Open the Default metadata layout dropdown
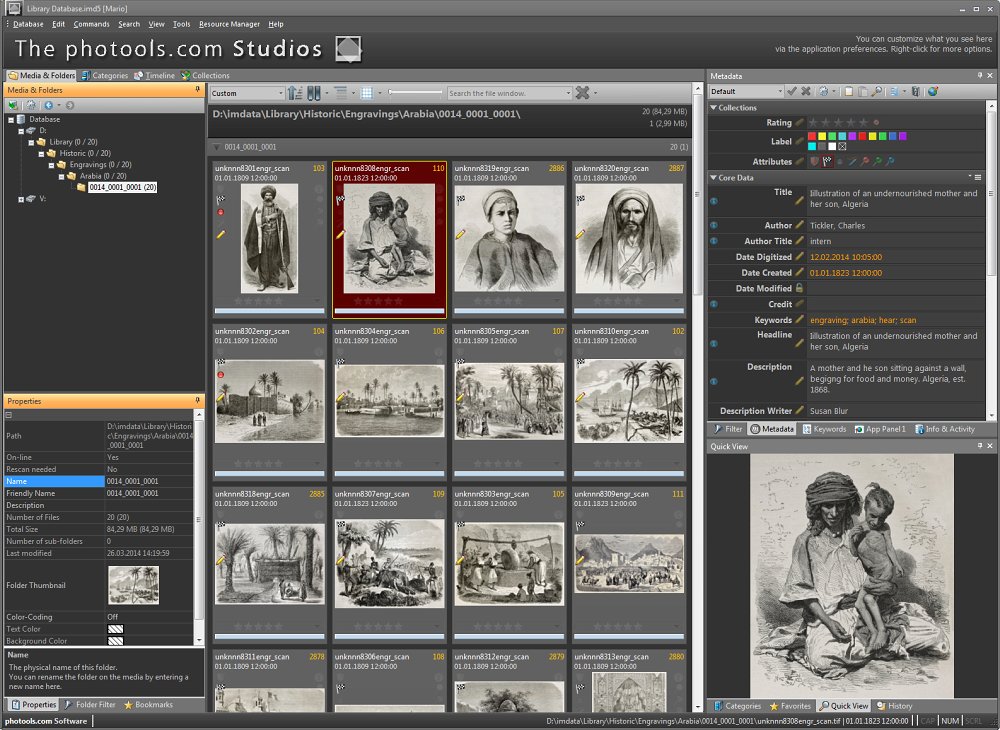The image size is (1000, 730). coord(780,91)
